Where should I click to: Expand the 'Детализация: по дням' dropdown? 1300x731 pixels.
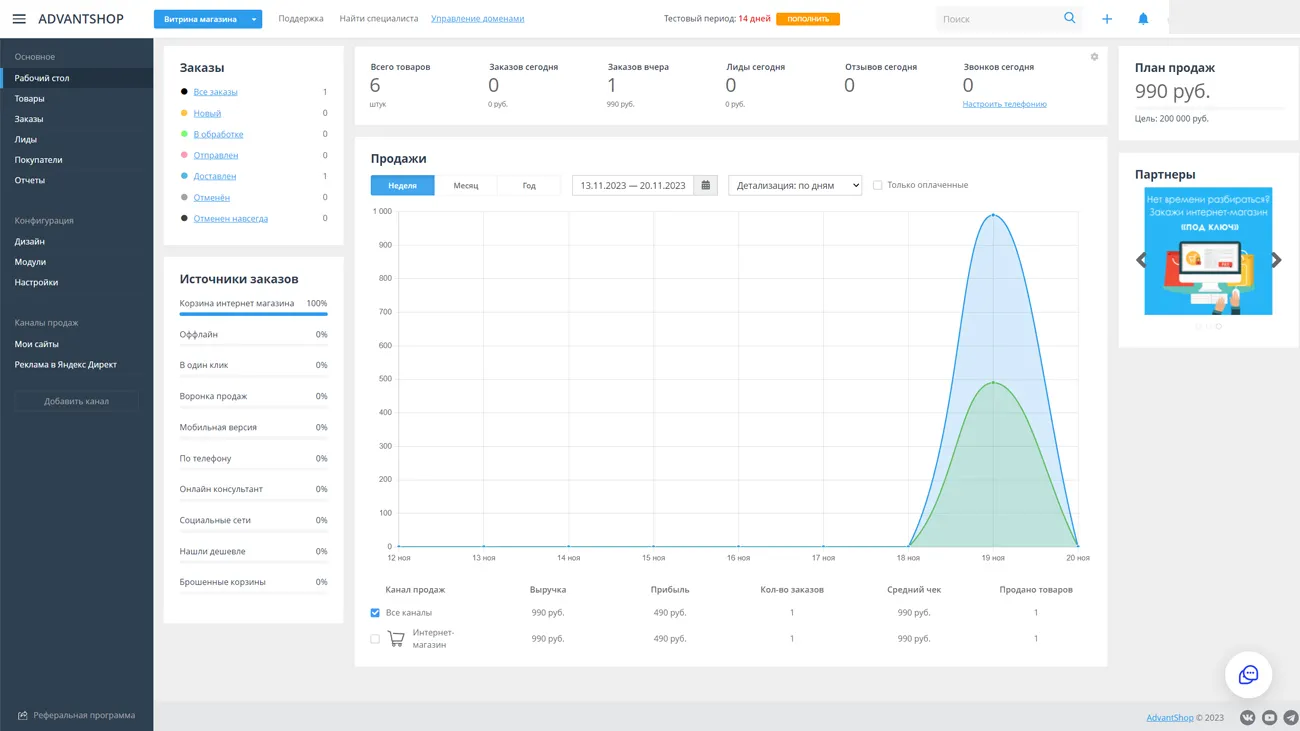tap(795, 185)
